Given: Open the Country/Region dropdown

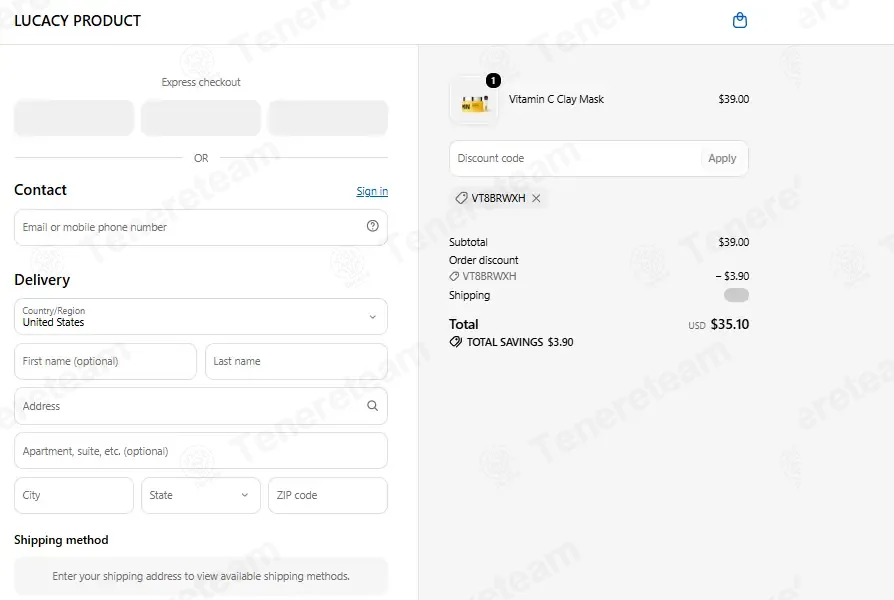Looking at the screenshot, I should (201, 317).
